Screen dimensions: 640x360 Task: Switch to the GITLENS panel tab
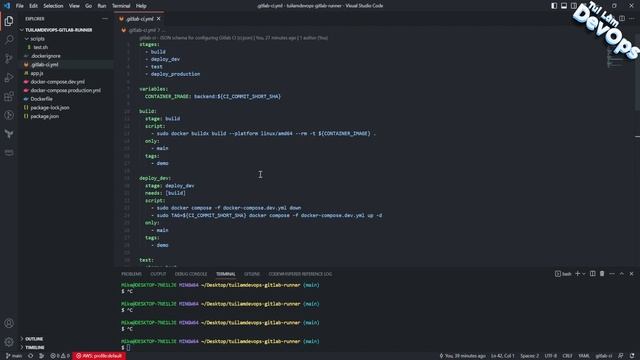point(252,274)
